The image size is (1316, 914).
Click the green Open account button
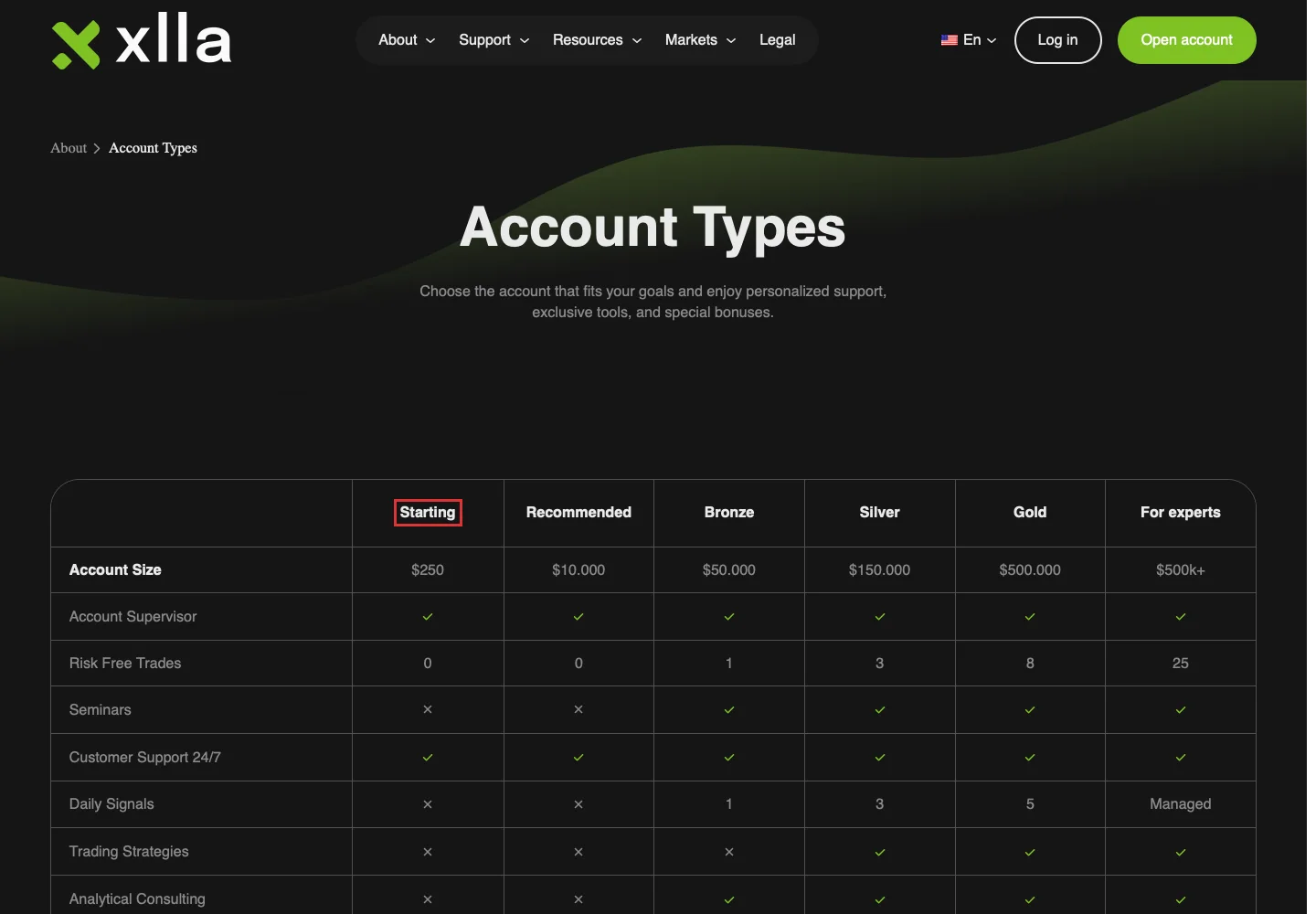pos(1187,40)
